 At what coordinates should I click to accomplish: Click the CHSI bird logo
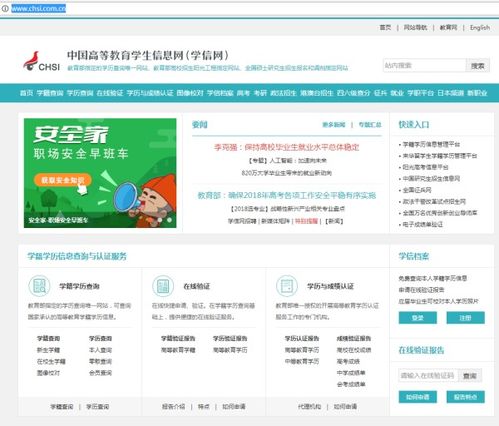41,61
